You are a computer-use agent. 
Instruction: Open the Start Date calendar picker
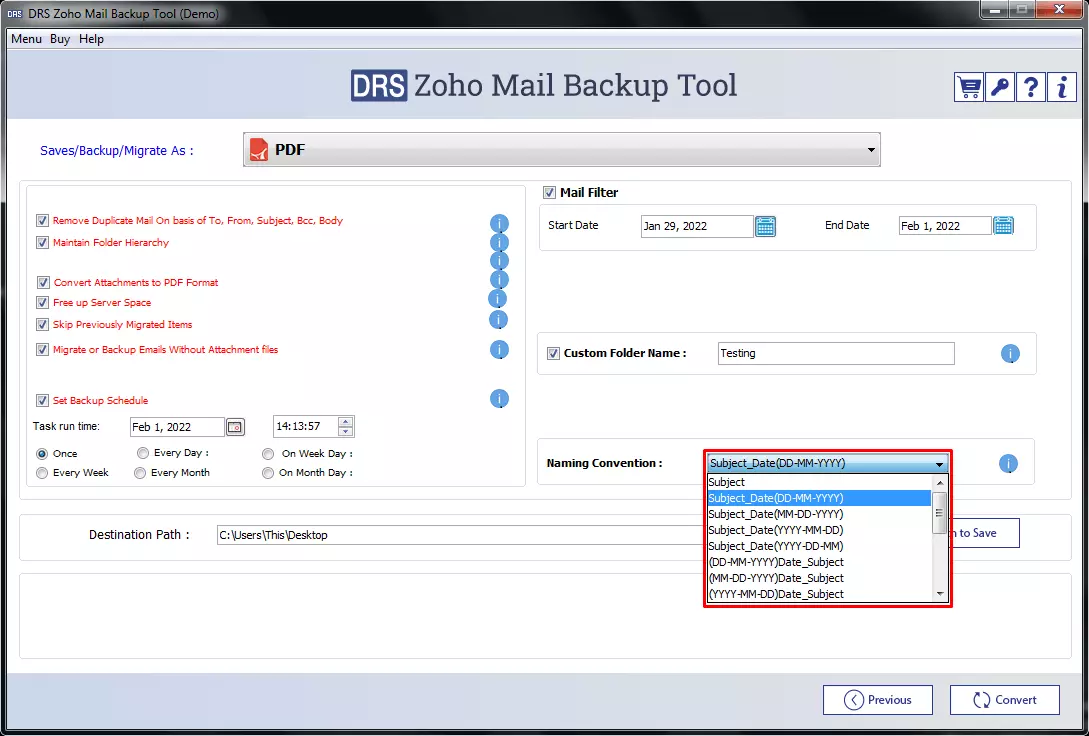(x=765, y=226)
